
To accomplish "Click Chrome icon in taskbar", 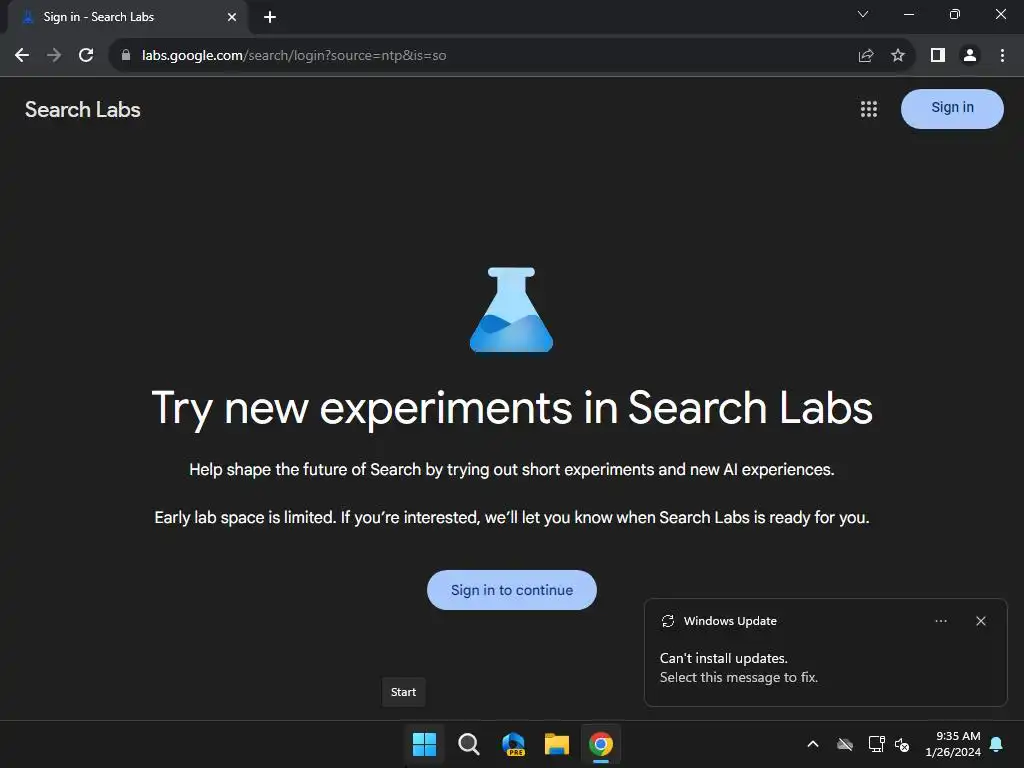I will point(601,744).
